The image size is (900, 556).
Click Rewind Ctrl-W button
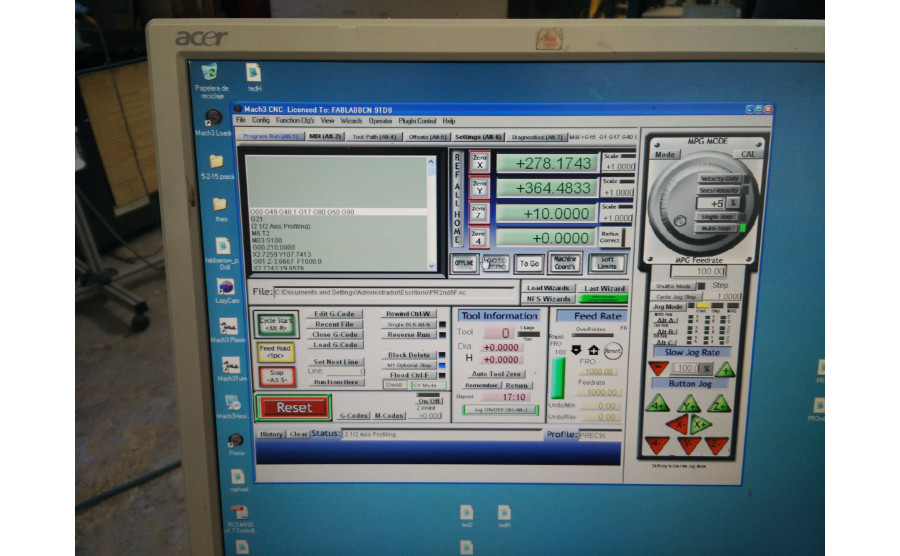point(408,313)
